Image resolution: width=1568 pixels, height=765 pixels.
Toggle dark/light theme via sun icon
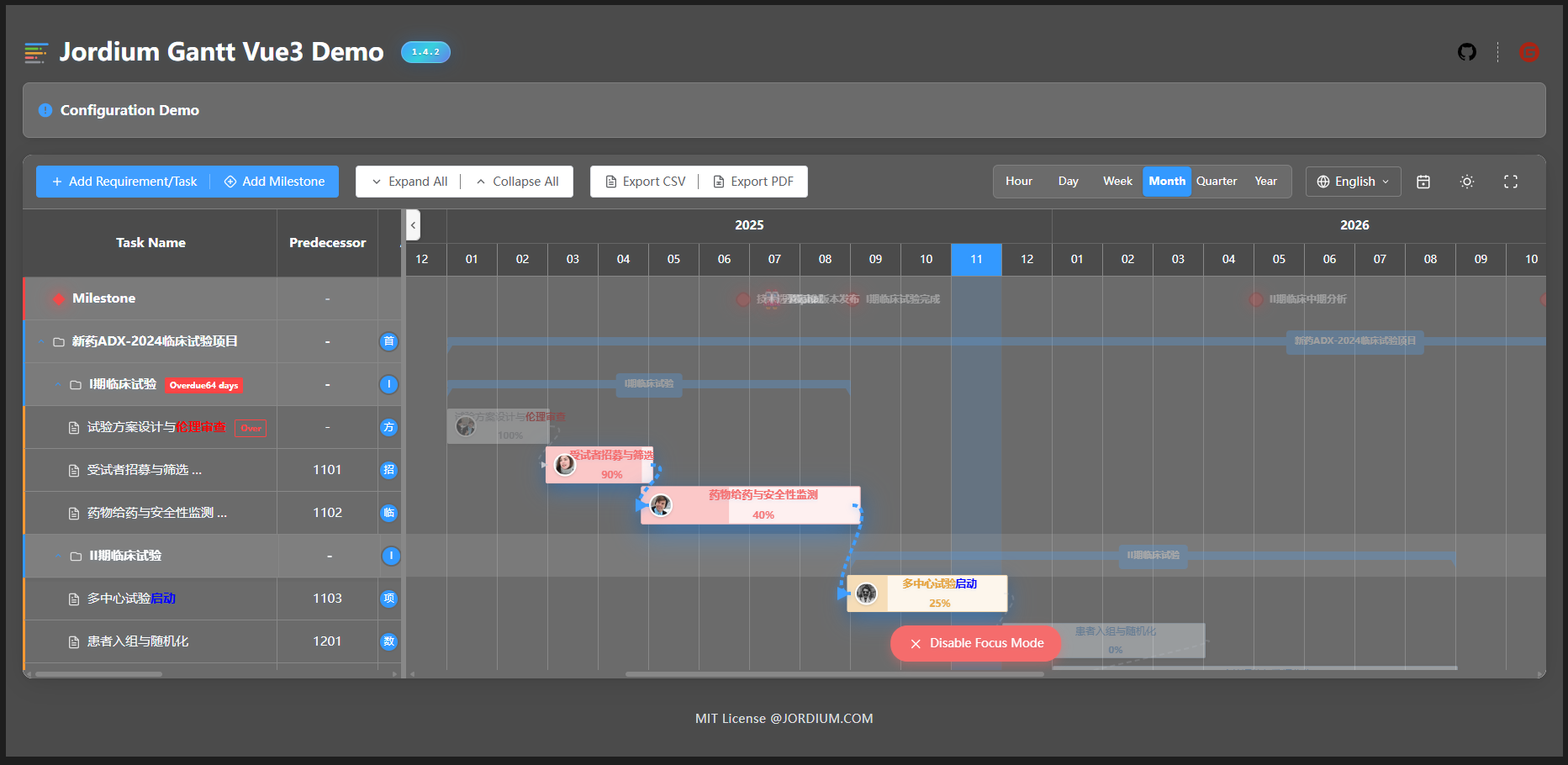click(x=1467, y=182)
